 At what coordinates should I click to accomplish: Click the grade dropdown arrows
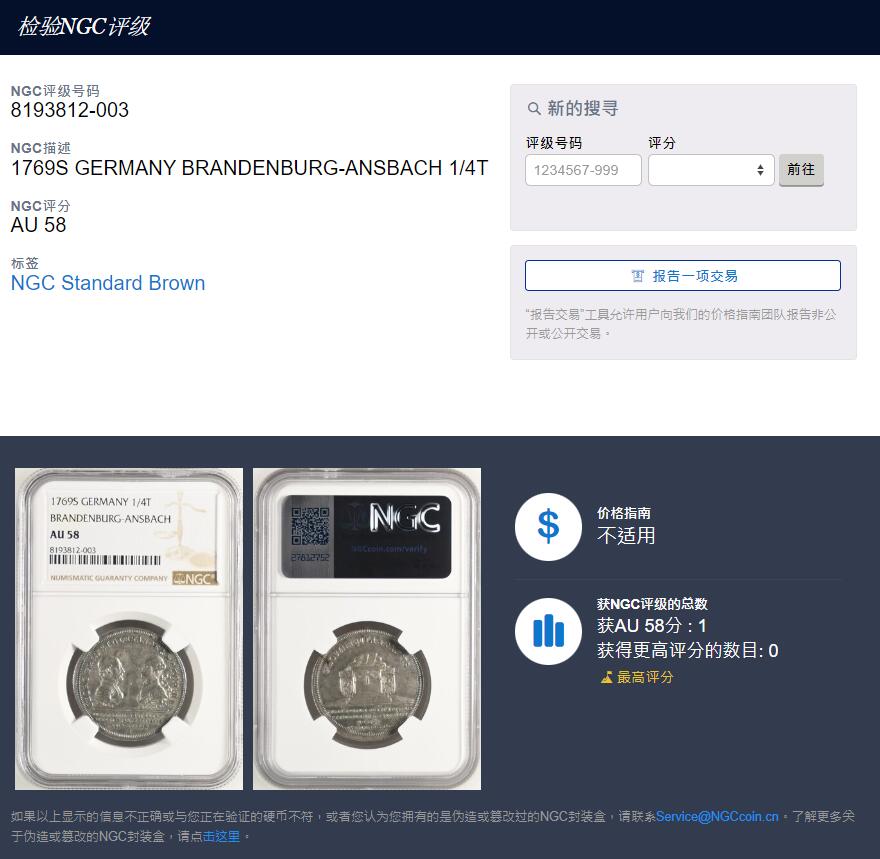(x=760, y=170)
